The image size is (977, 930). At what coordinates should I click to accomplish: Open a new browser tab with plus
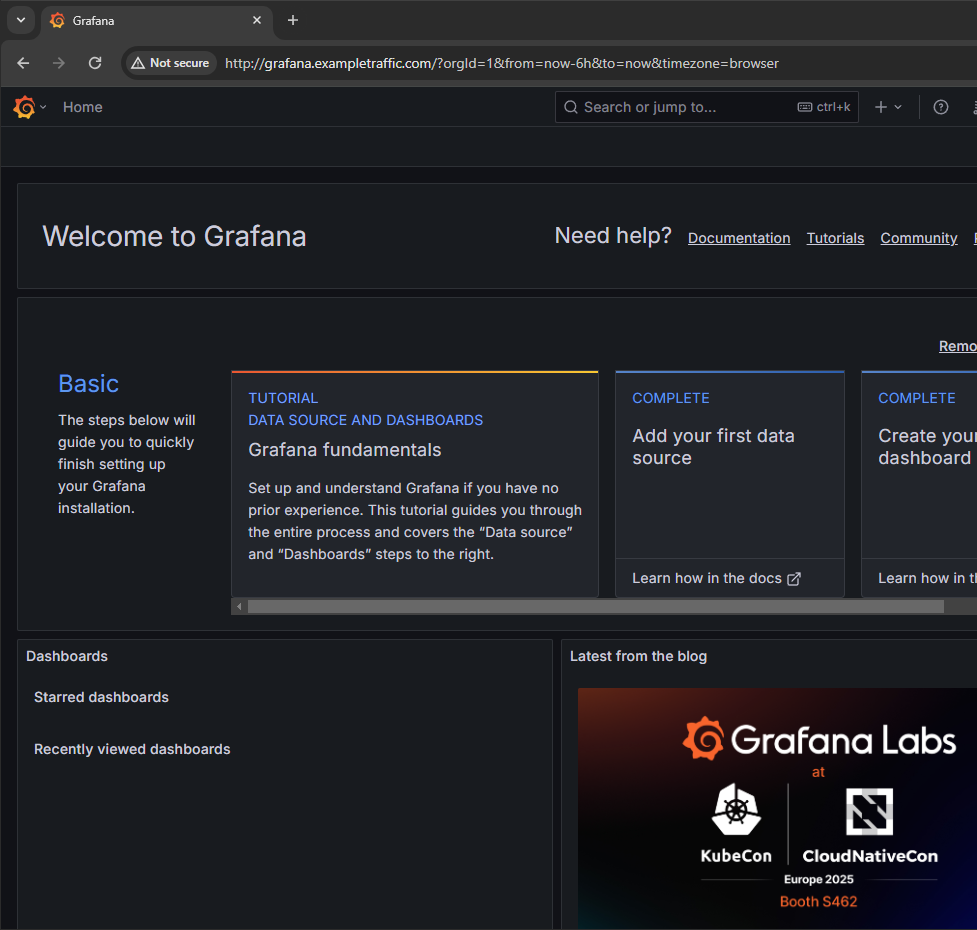point(293,21)
